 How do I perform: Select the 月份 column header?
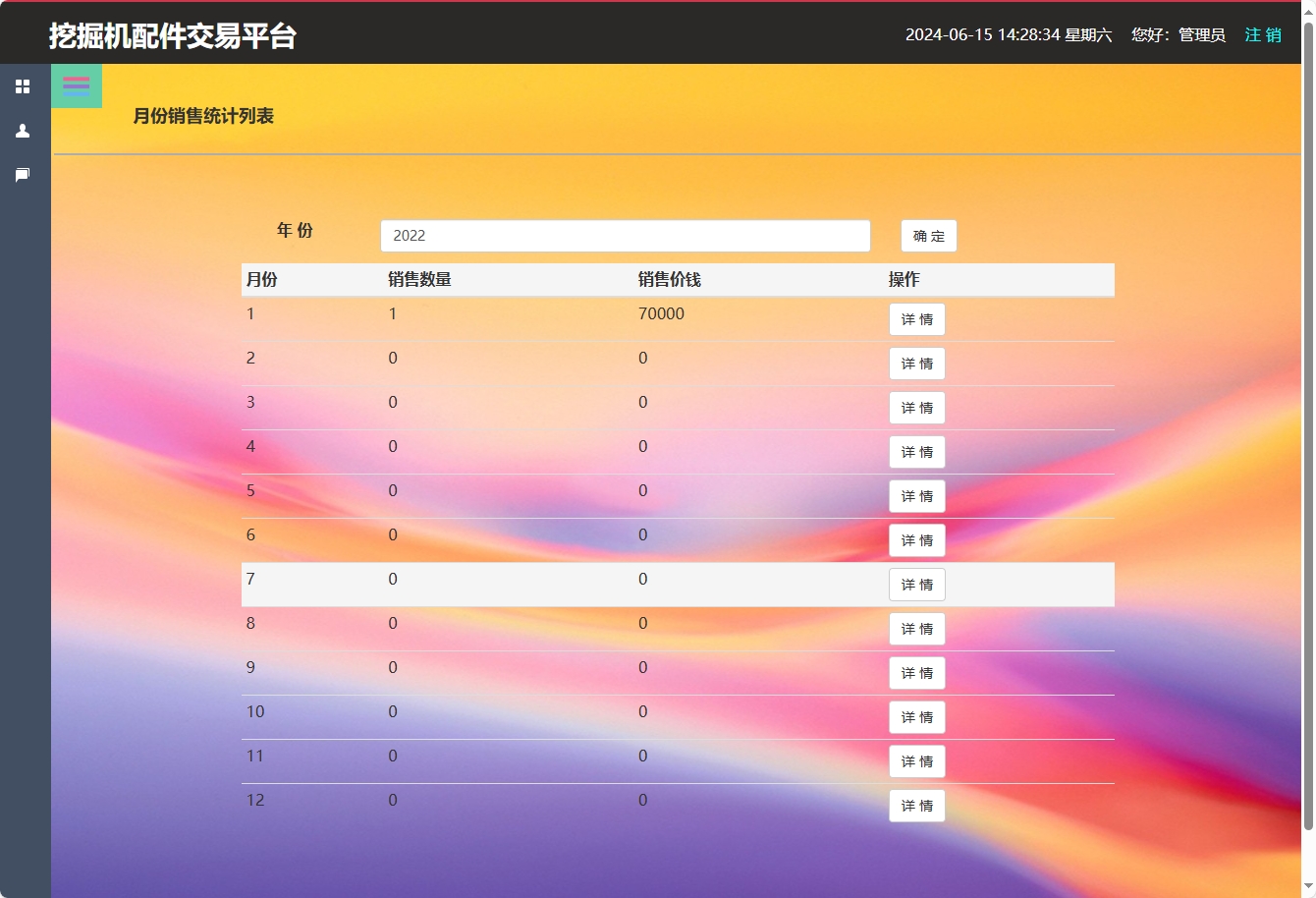pos(261,279)
